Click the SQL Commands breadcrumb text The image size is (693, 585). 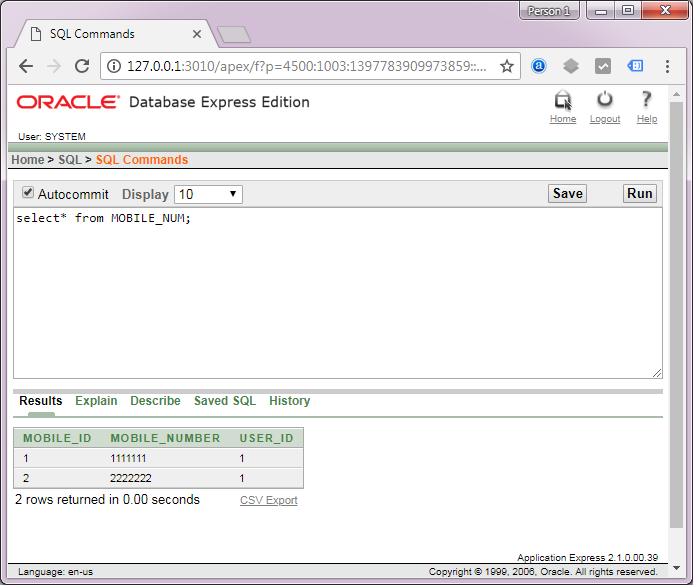coord(142,160)
